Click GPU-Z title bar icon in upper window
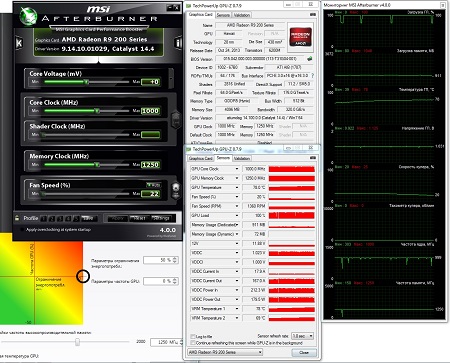The width and height of the screenshot is (450, 363). coord(188,6)
